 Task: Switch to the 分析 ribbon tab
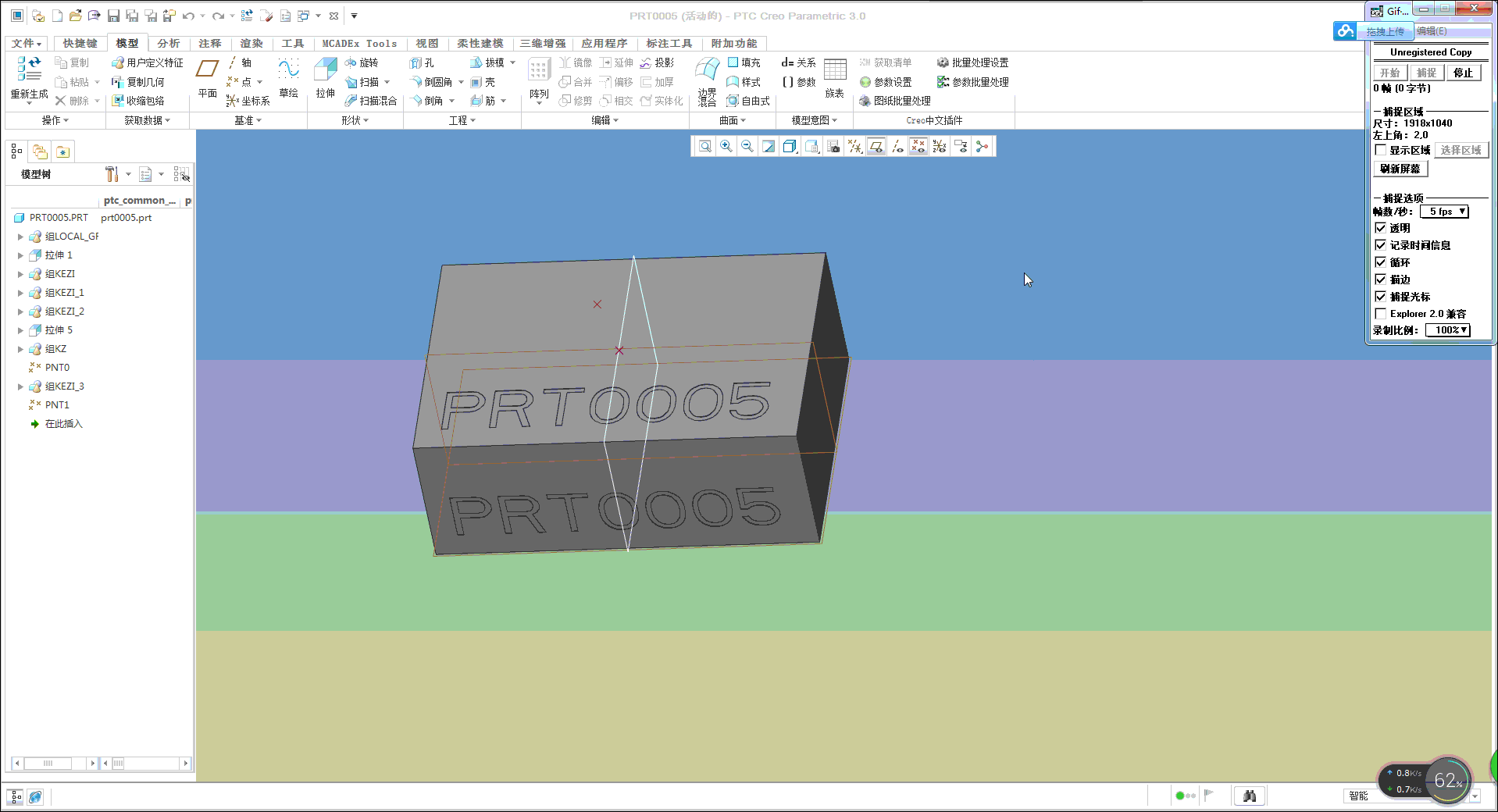click(169, 44)
